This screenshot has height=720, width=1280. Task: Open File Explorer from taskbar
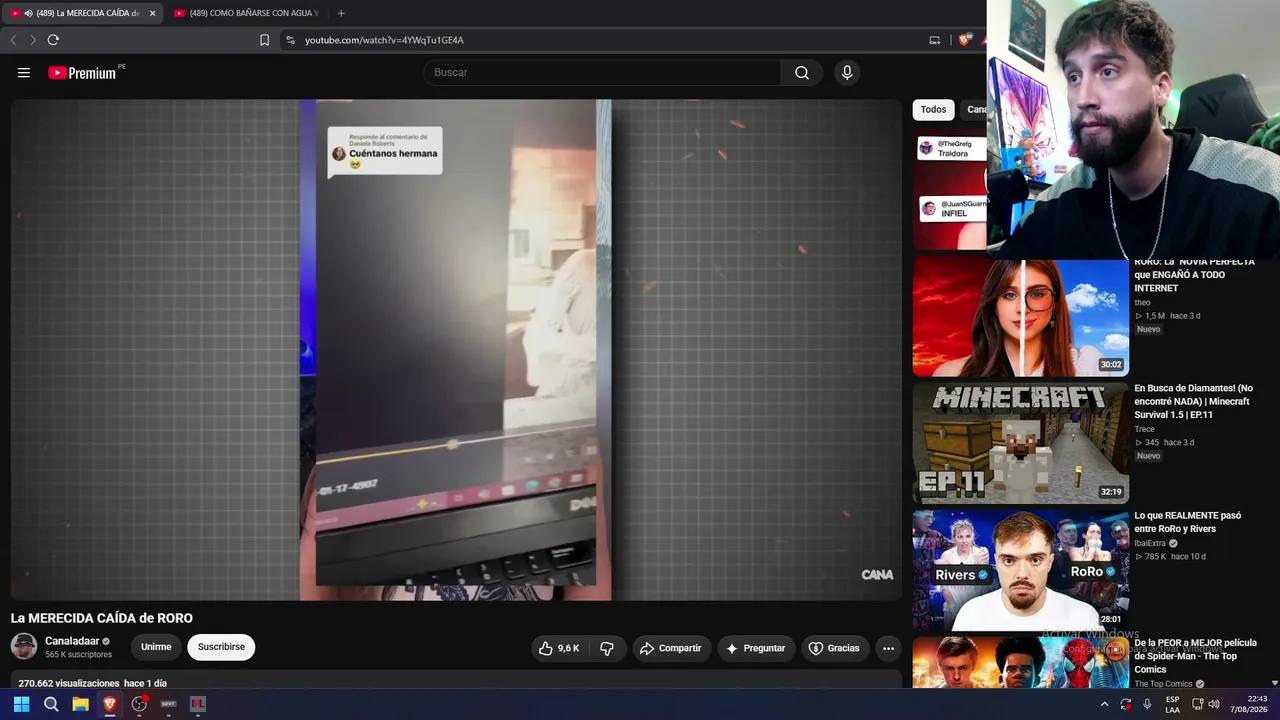point(80,704)
